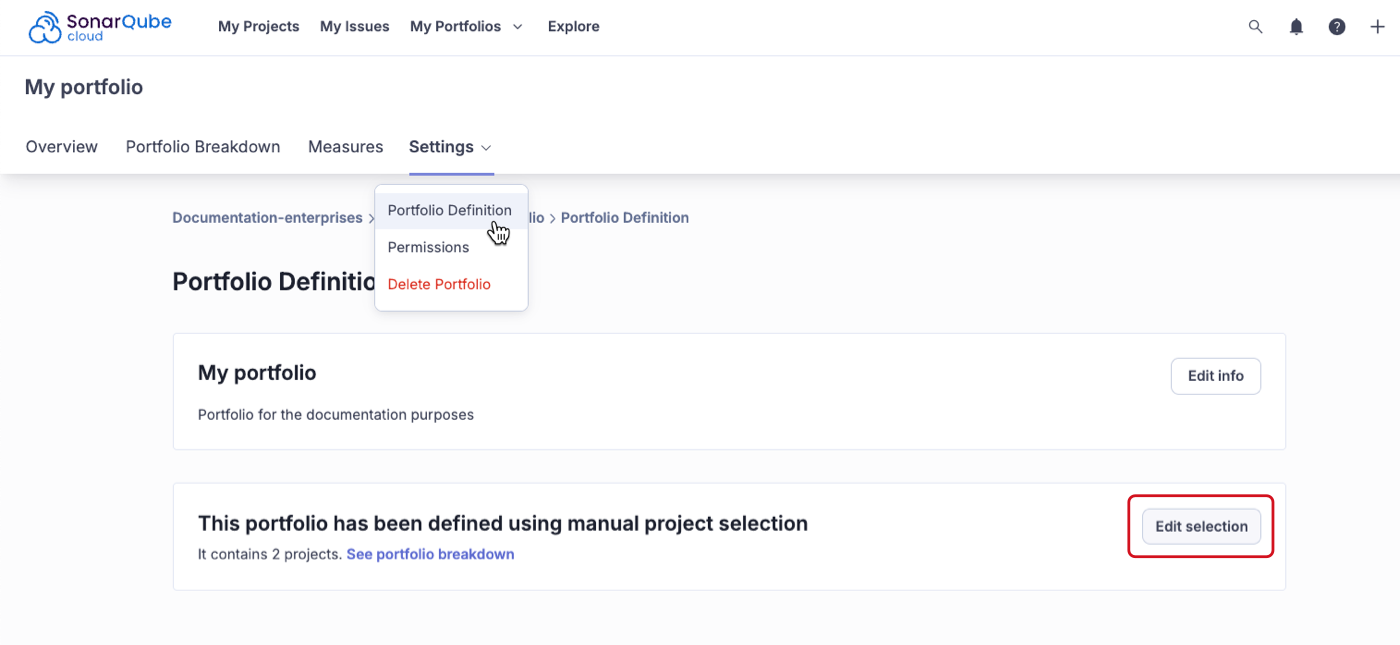Screen dimensions: 1400x645
Task: Choose Permissions in the Settings menu
Action: [x=428, y=247]
